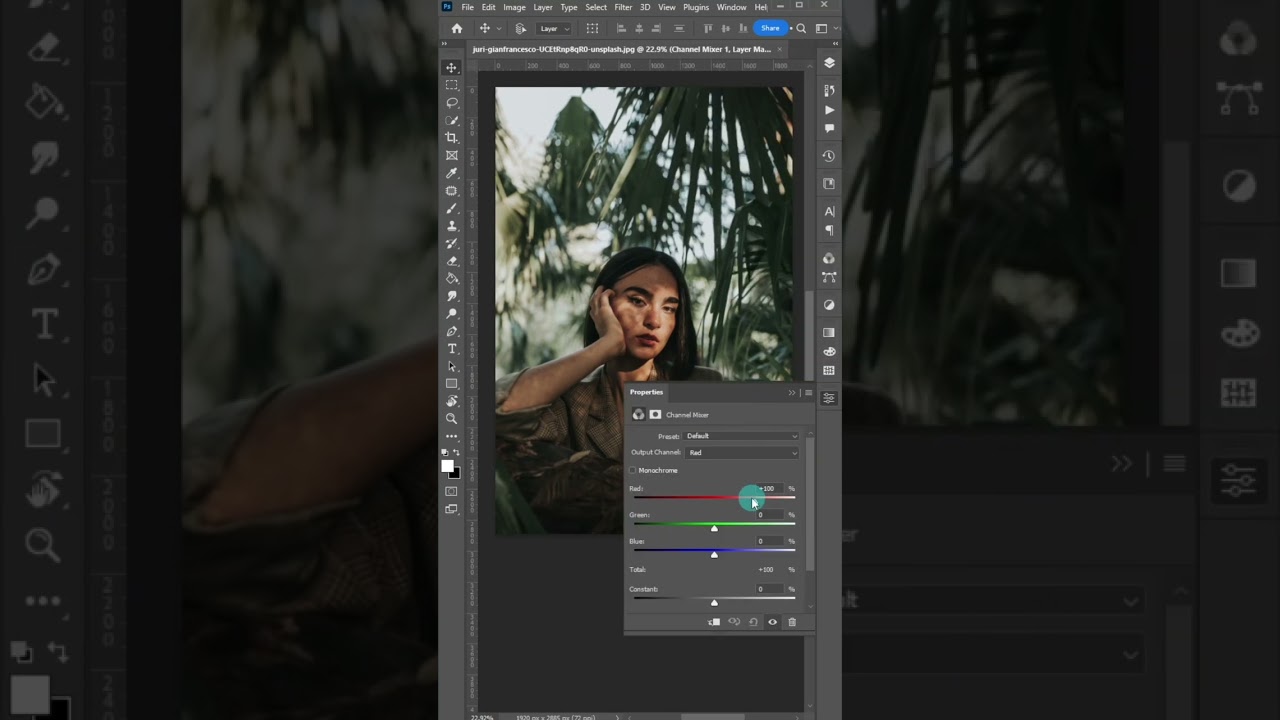
Task: Open Move tool preset picker arrow
Action: 498,29
